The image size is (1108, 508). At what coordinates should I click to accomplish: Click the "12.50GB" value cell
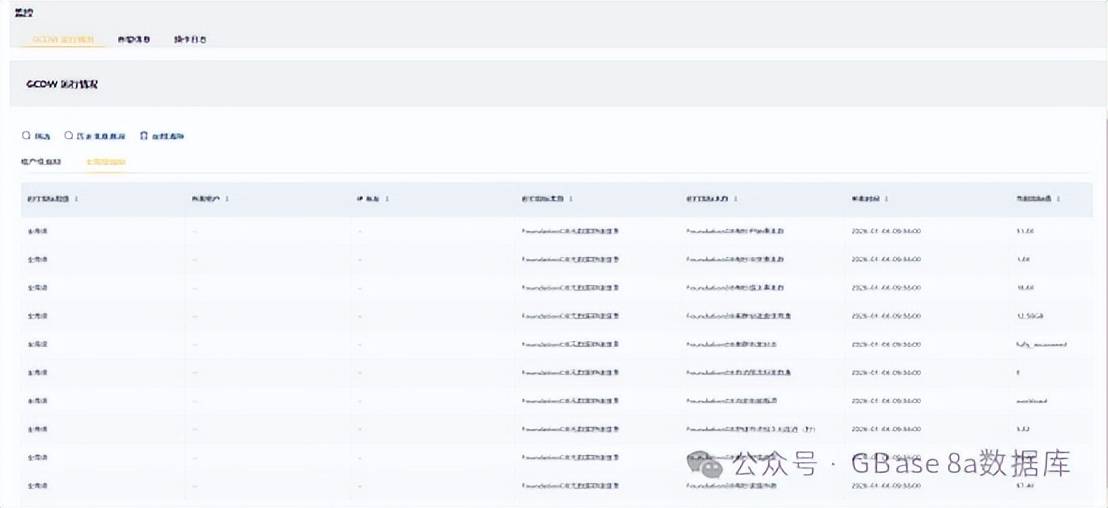point(1029,316)
